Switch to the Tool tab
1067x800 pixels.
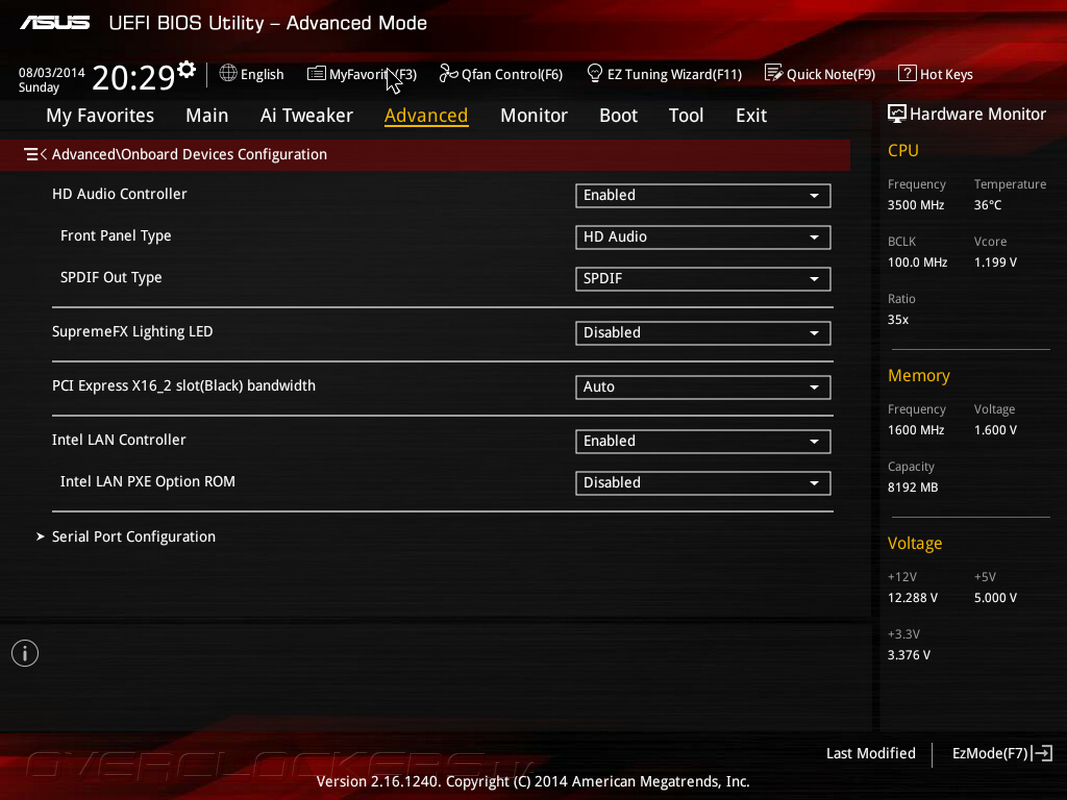click(x=686, y=116)
